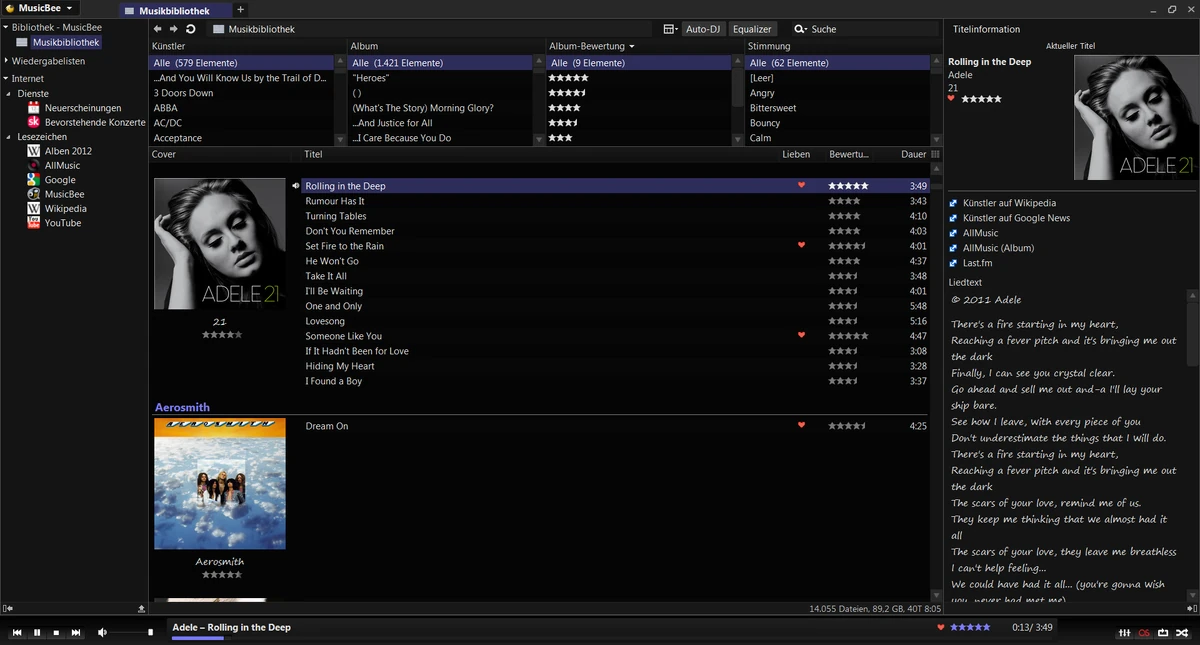Open the equalizer sliders icon in the player bar

[1124, 633]
